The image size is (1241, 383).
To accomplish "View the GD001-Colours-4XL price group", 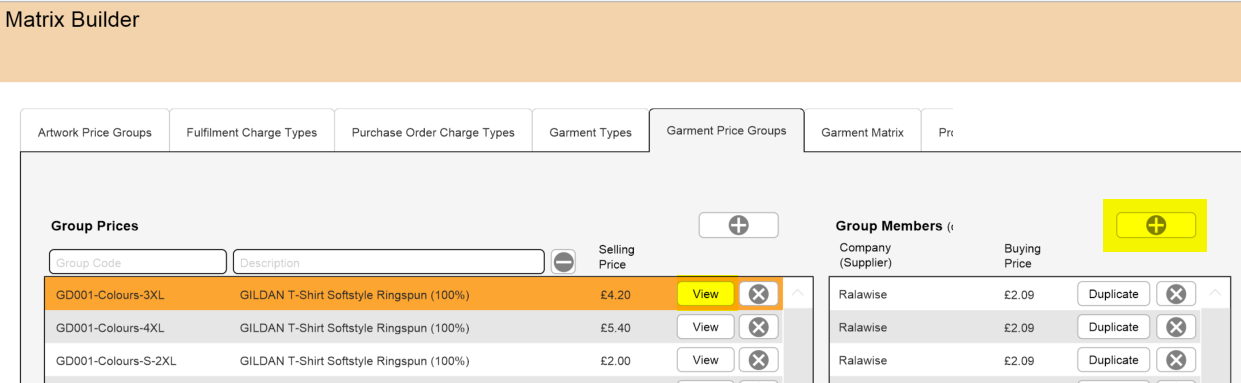I will click(706, 327).
